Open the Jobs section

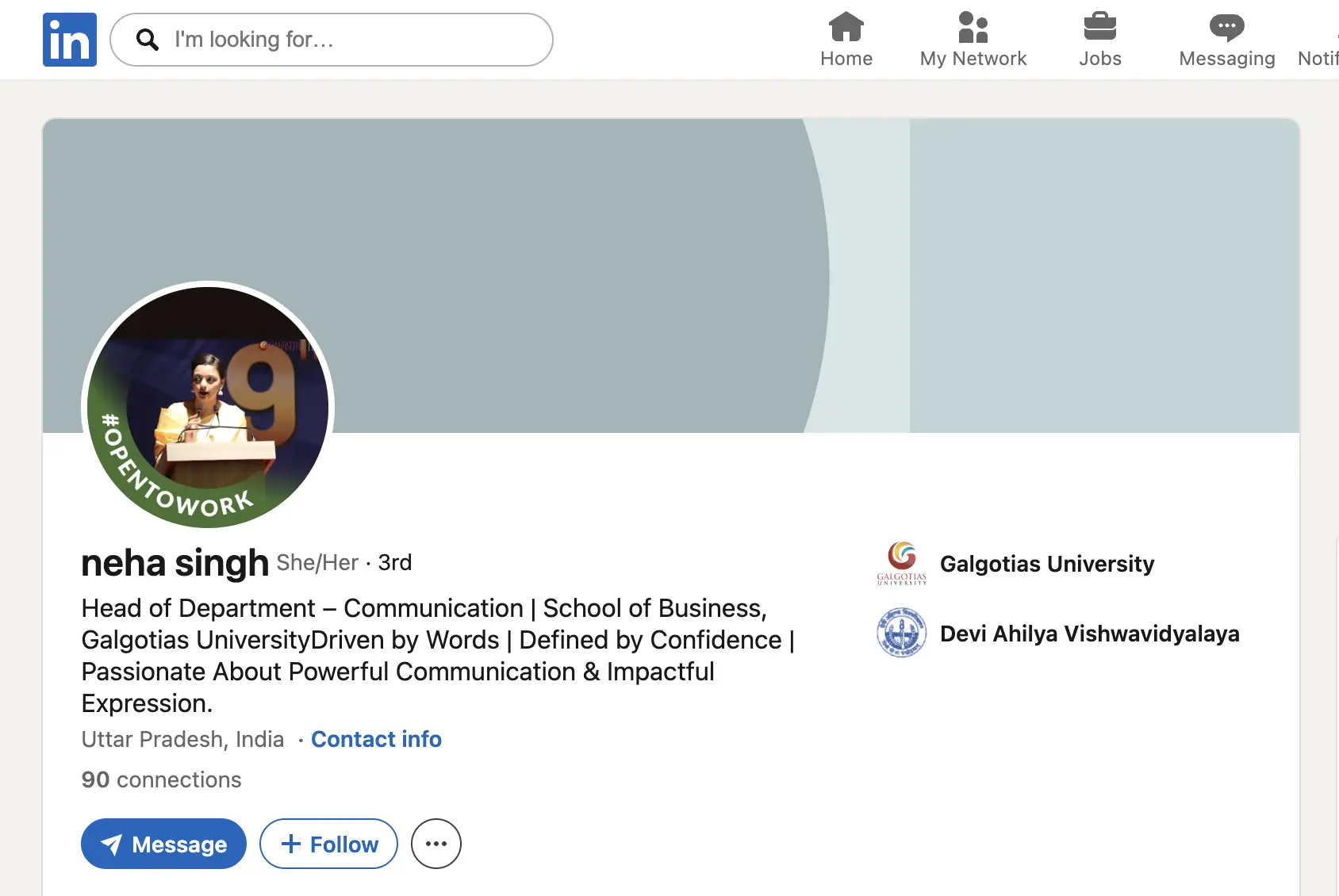tap(1099, 40)
